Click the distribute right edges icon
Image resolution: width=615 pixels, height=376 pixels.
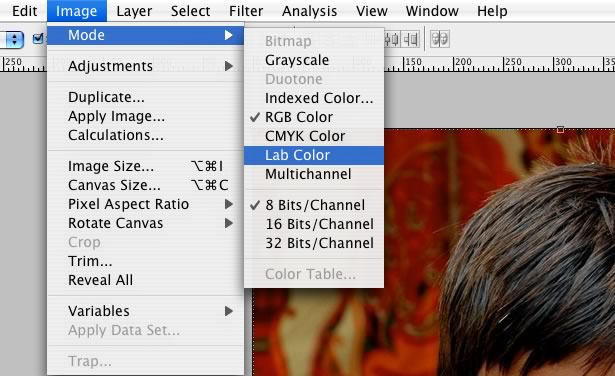coord(411,39)
